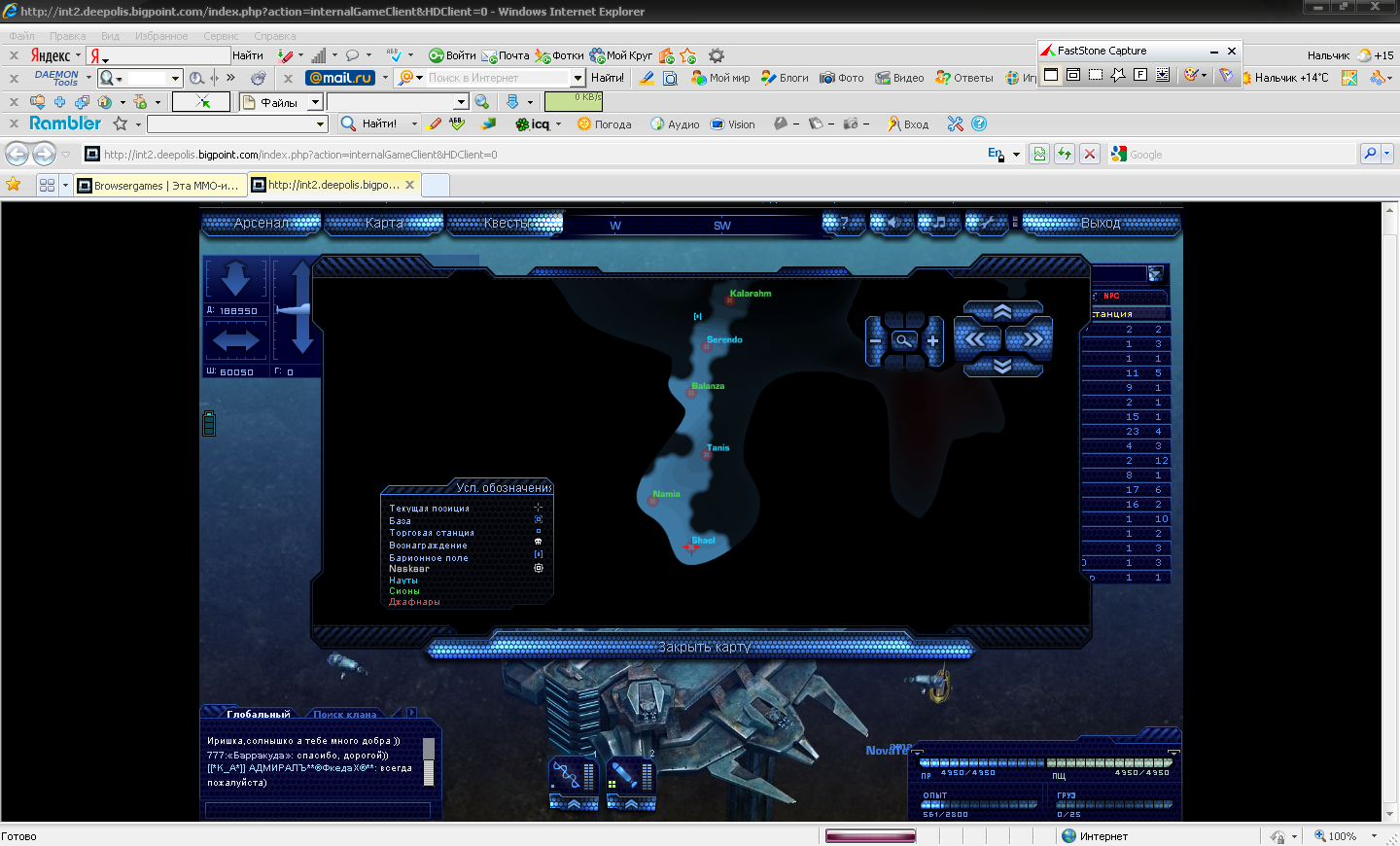Viewport: 1400px width, 846px height.
Task: Click FastStone capture scrolling window icon
Action: [1163, 75]
